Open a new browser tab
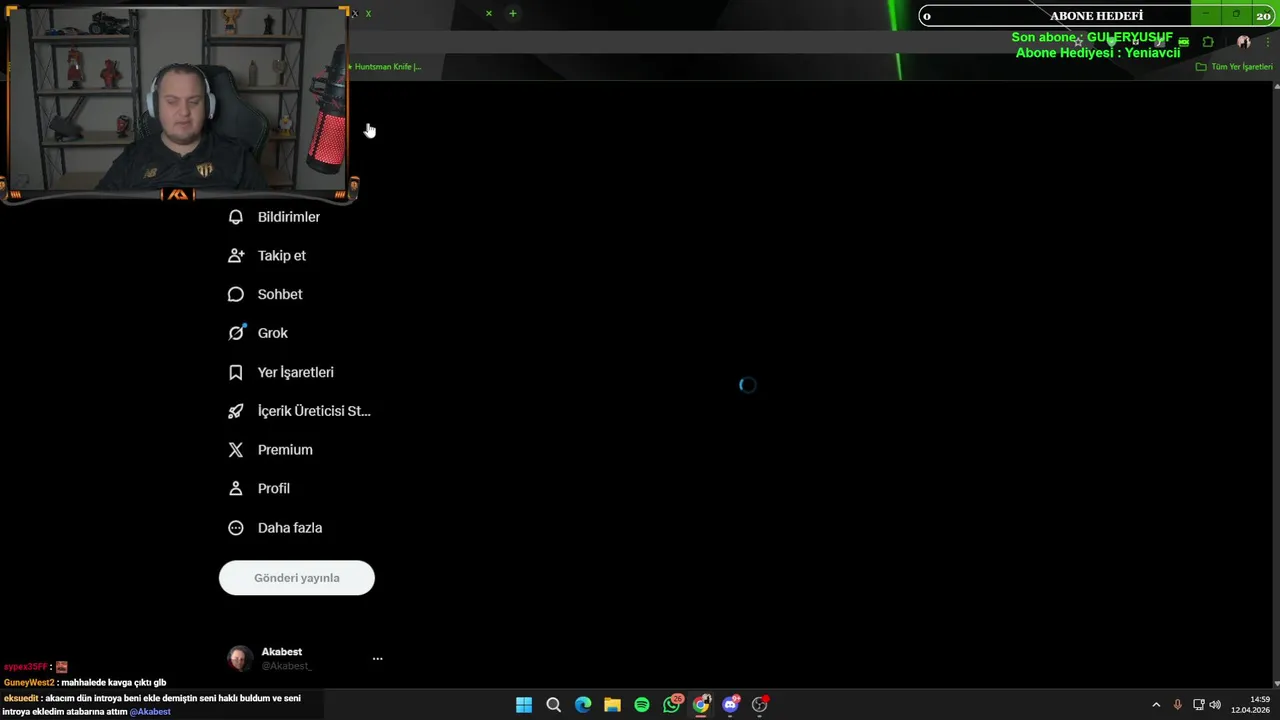 pos(512,13)
